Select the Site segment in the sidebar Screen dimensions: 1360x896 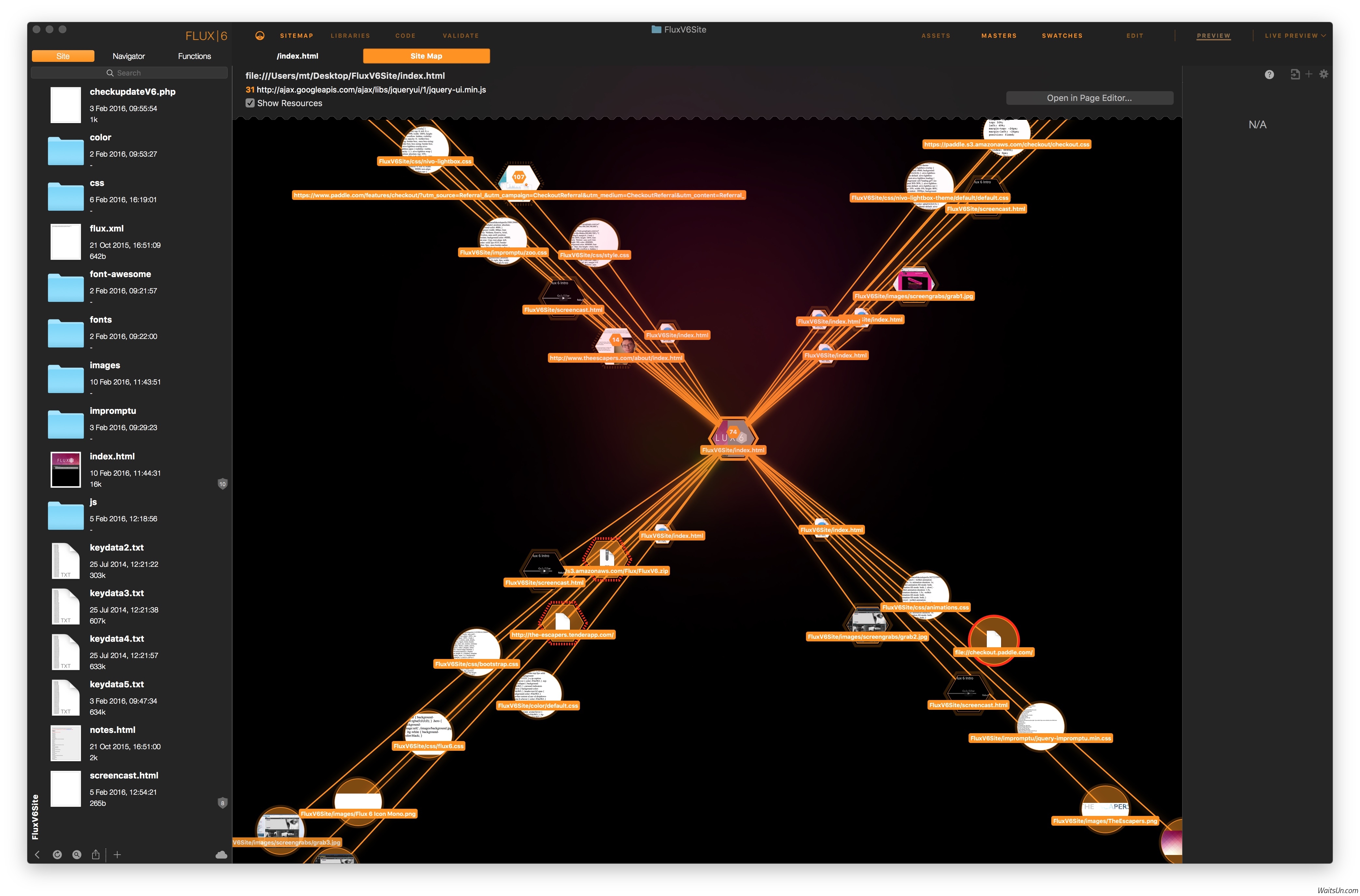[x=63, y=56]
